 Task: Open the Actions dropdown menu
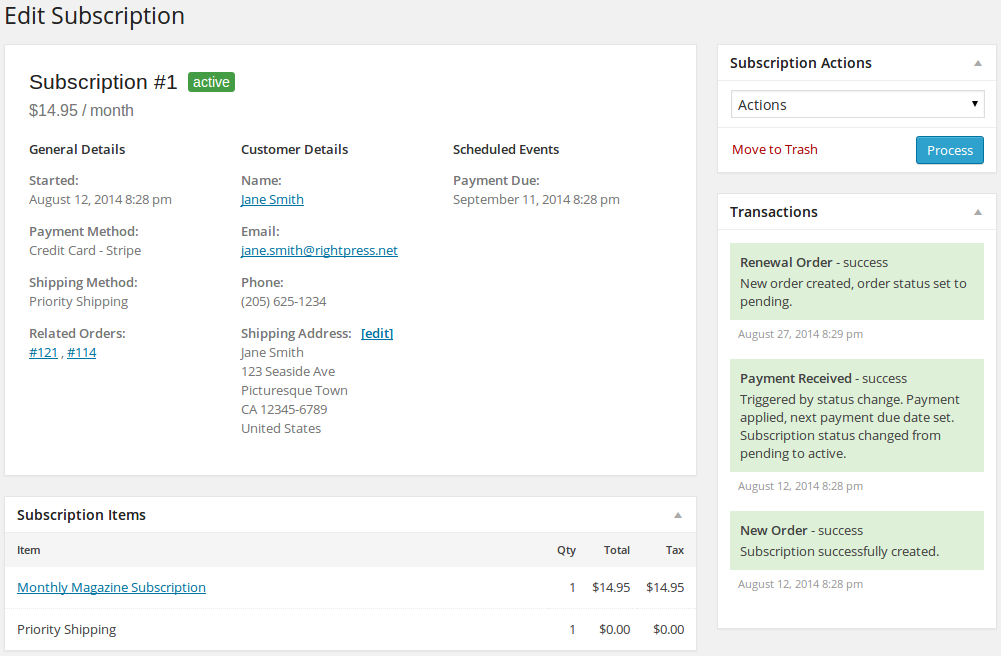click(x=857, y=105)
